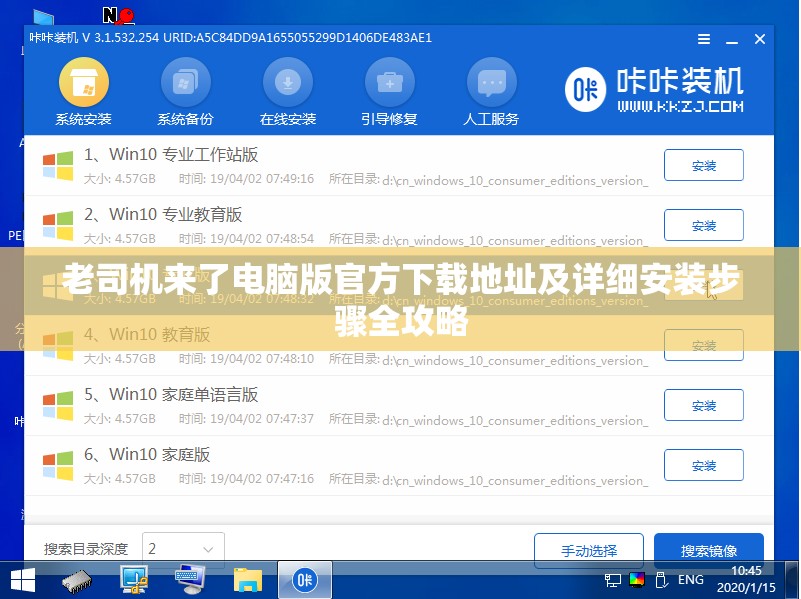Open 人工服务 support chat icon
The height and width of the screenshot is (599, 801).
coord(491,82)
